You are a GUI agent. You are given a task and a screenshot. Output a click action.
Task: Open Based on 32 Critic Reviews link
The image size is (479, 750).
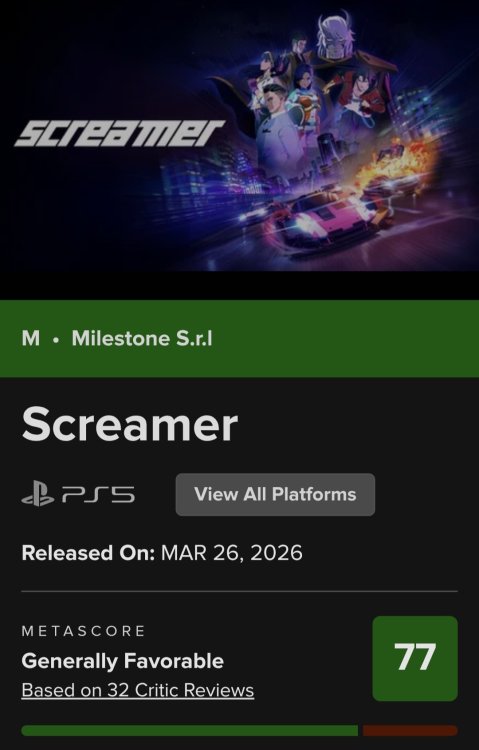[x=138, y=690]
